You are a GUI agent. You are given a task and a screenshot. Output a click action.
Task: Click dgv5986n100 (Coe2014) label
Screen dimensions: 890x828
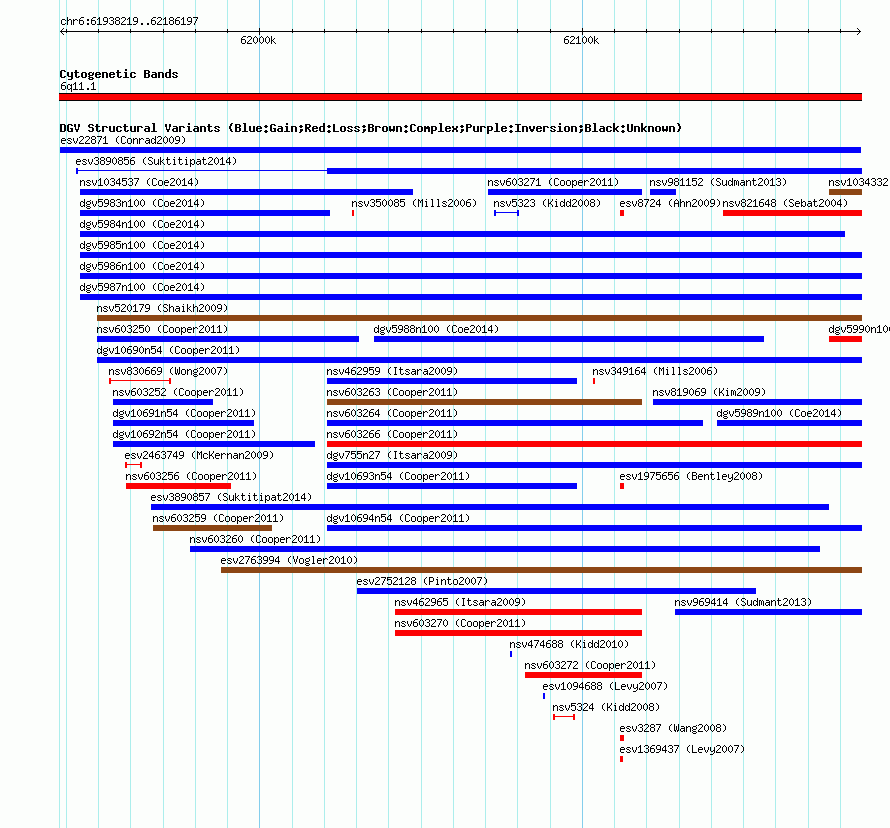[x=142, y=266]
